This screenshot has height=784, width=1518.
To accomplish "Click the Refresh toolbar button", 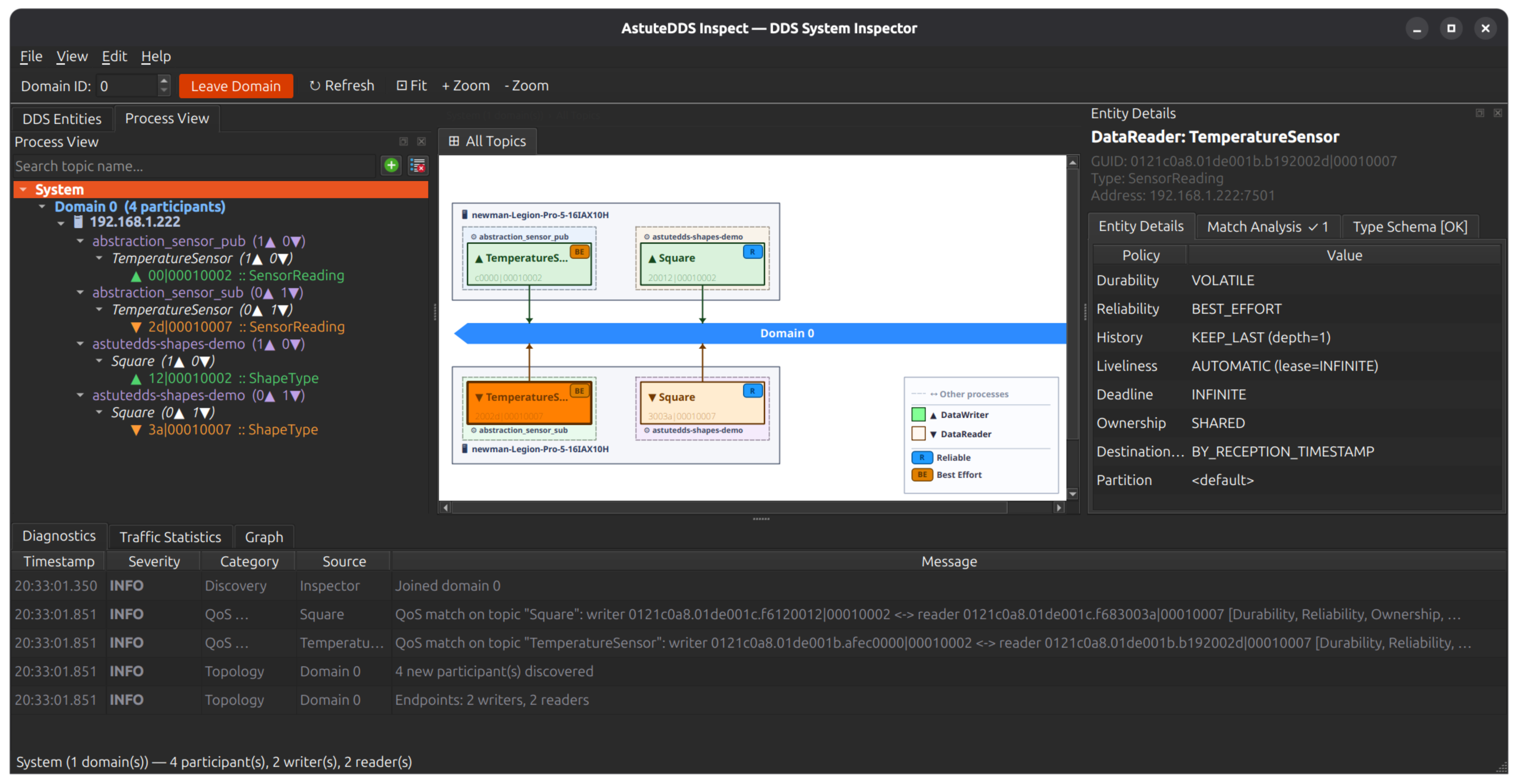I will pyautogui.click(x=342, y=86).
